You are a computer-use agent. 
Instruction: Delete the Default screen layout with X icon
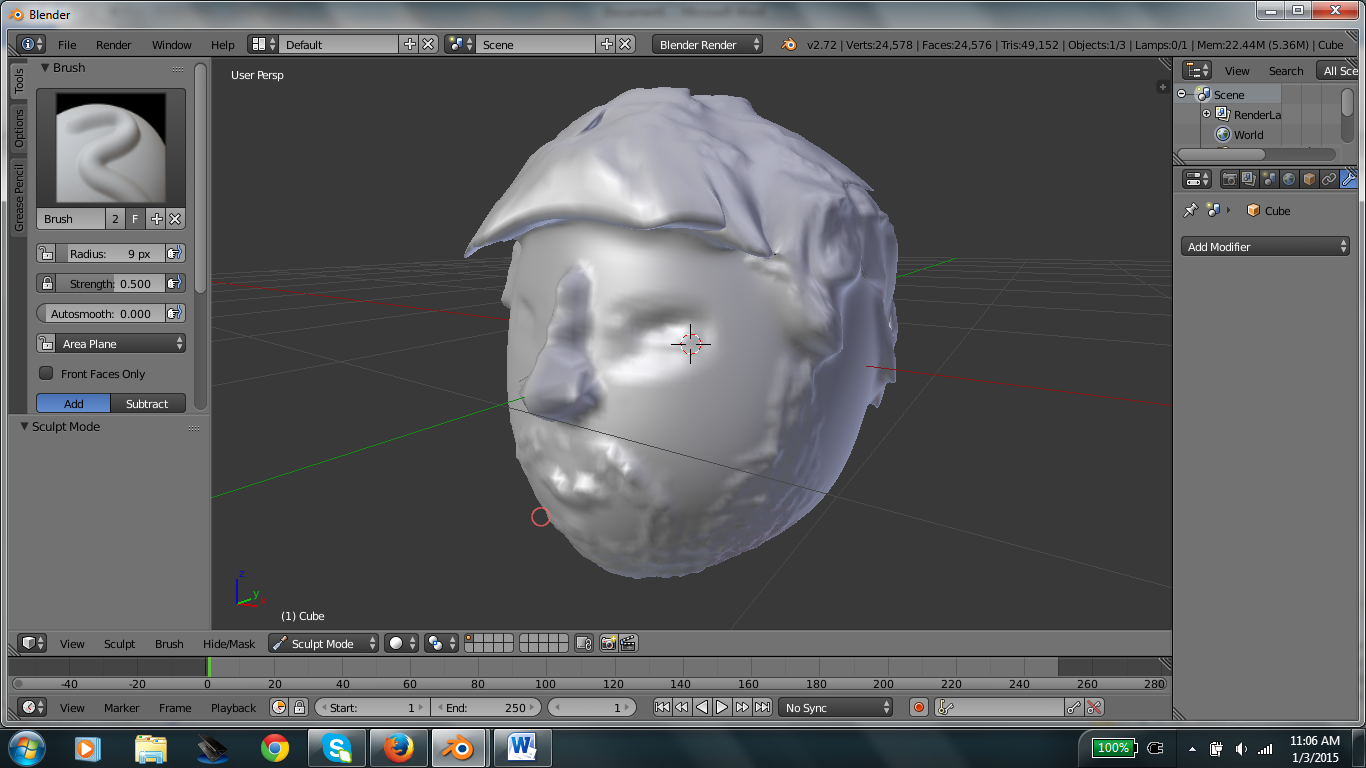(x=428, y=45)
